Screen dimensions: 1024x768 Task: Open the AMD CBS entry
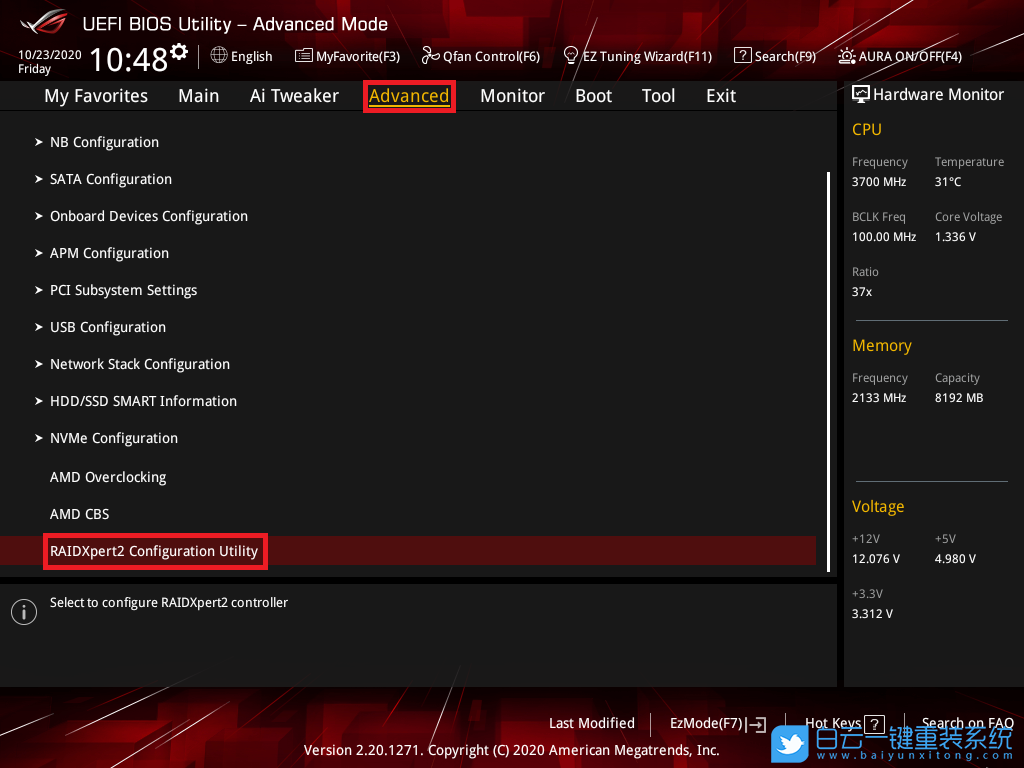[x=79, y=514]
